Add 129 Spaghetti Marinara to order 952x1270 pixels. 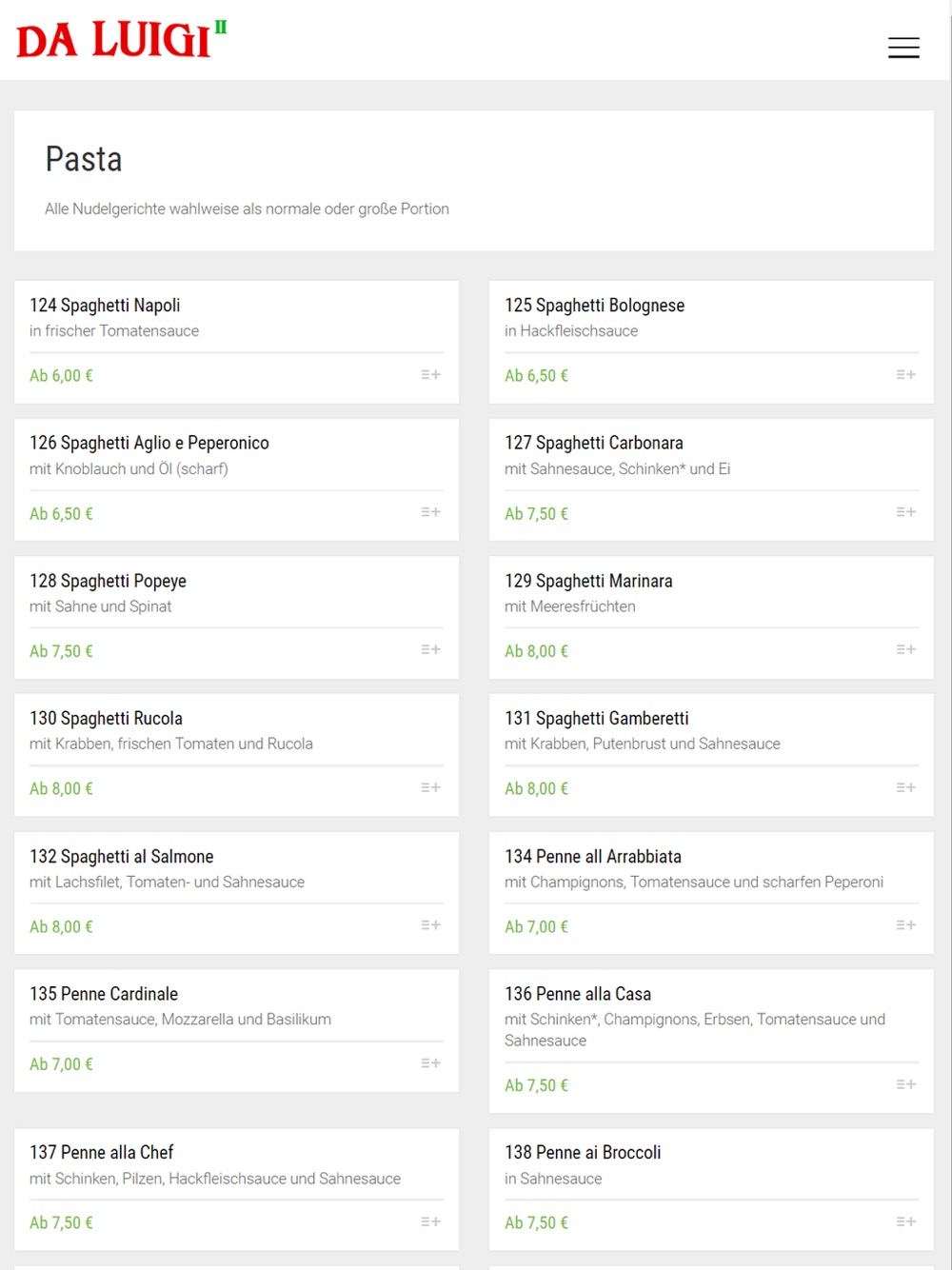coord(905,650)
